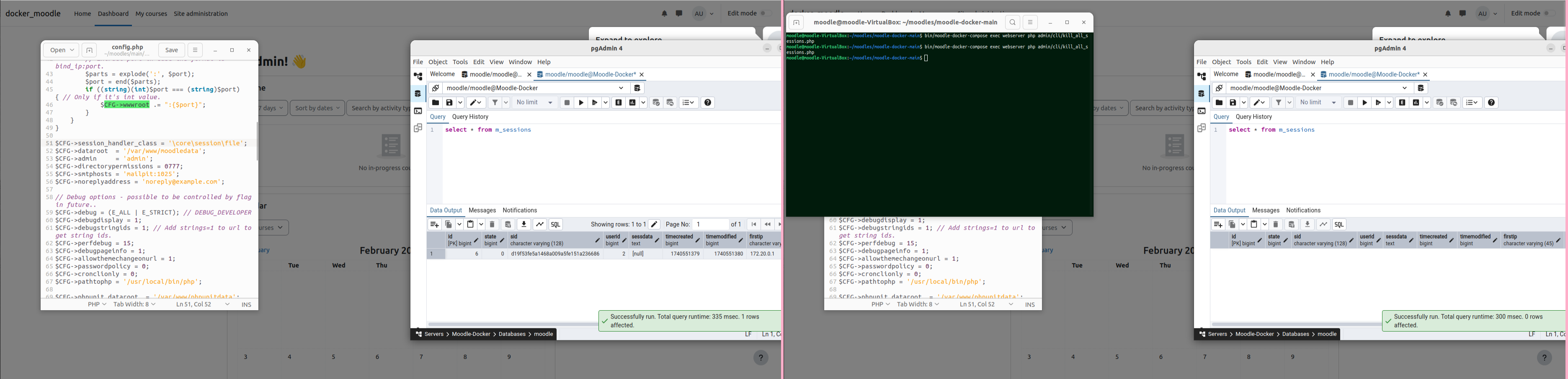Viewport: 1568px width, 379px height.
Task: Open No limit rows dropdown in left pgAdmin
Action: click(534, 103)
